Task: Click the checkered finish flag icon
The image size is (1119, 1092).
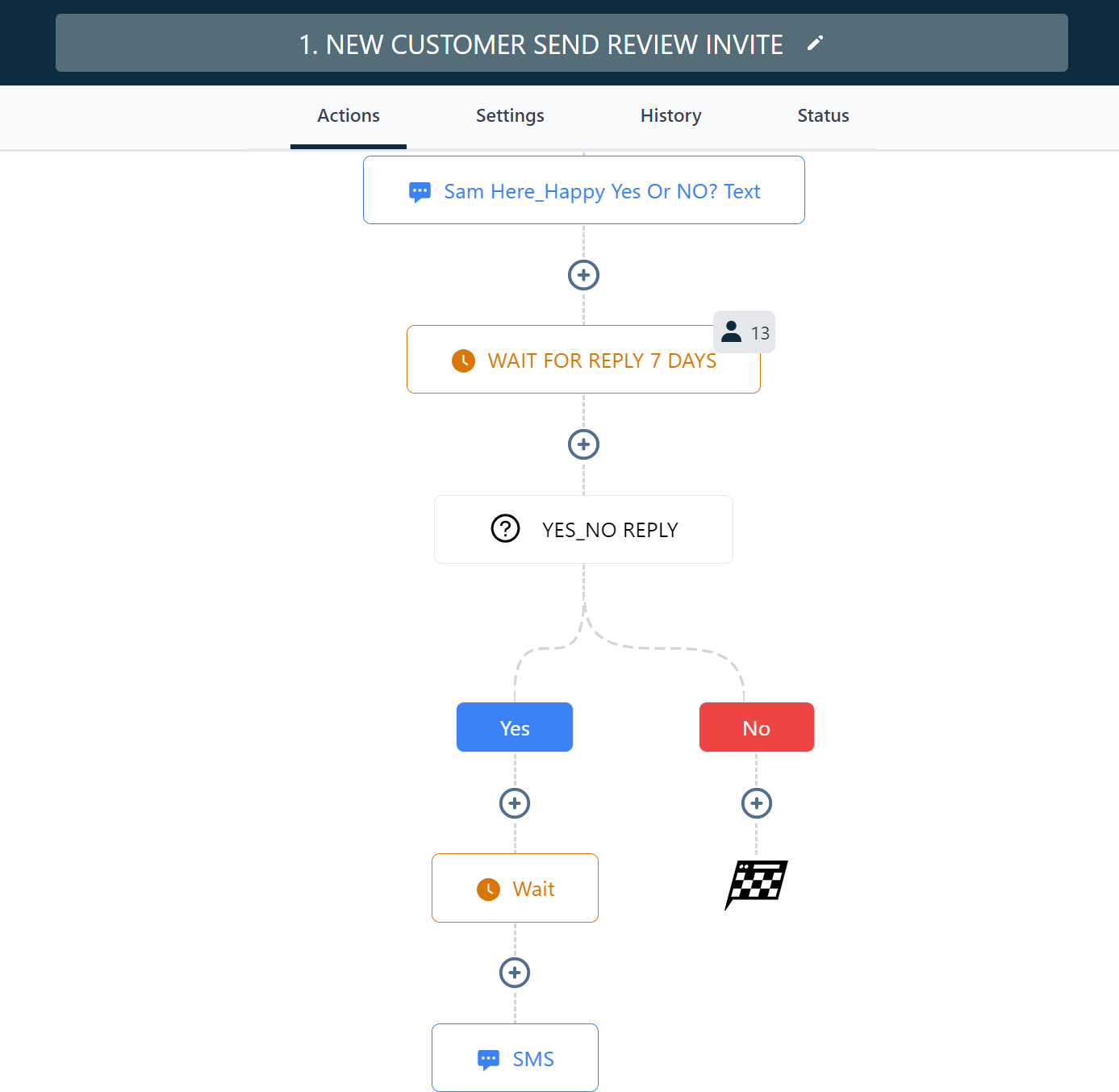Action: tap(756, 885)
